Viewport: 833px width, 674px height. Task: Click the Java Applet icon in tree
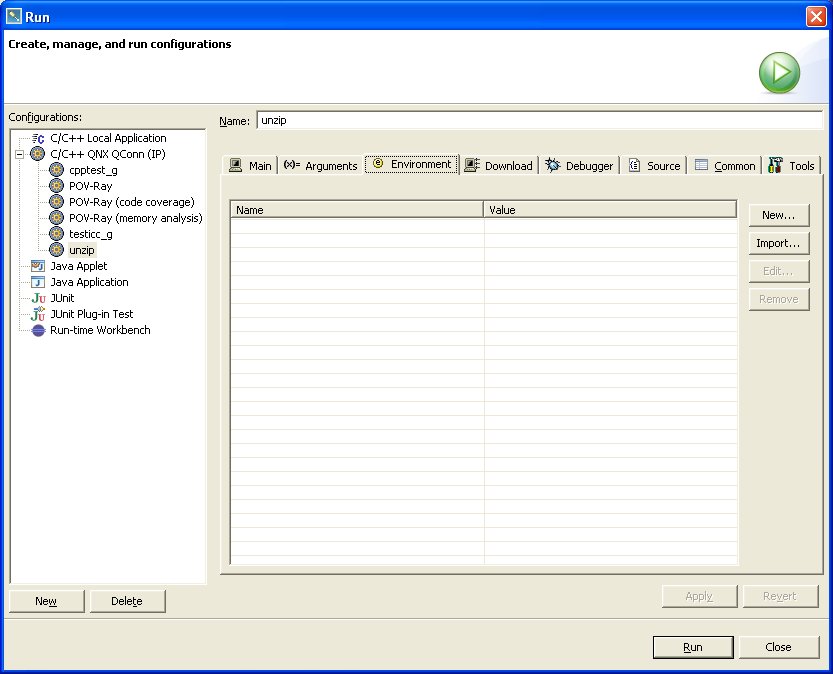pos(38,266)
